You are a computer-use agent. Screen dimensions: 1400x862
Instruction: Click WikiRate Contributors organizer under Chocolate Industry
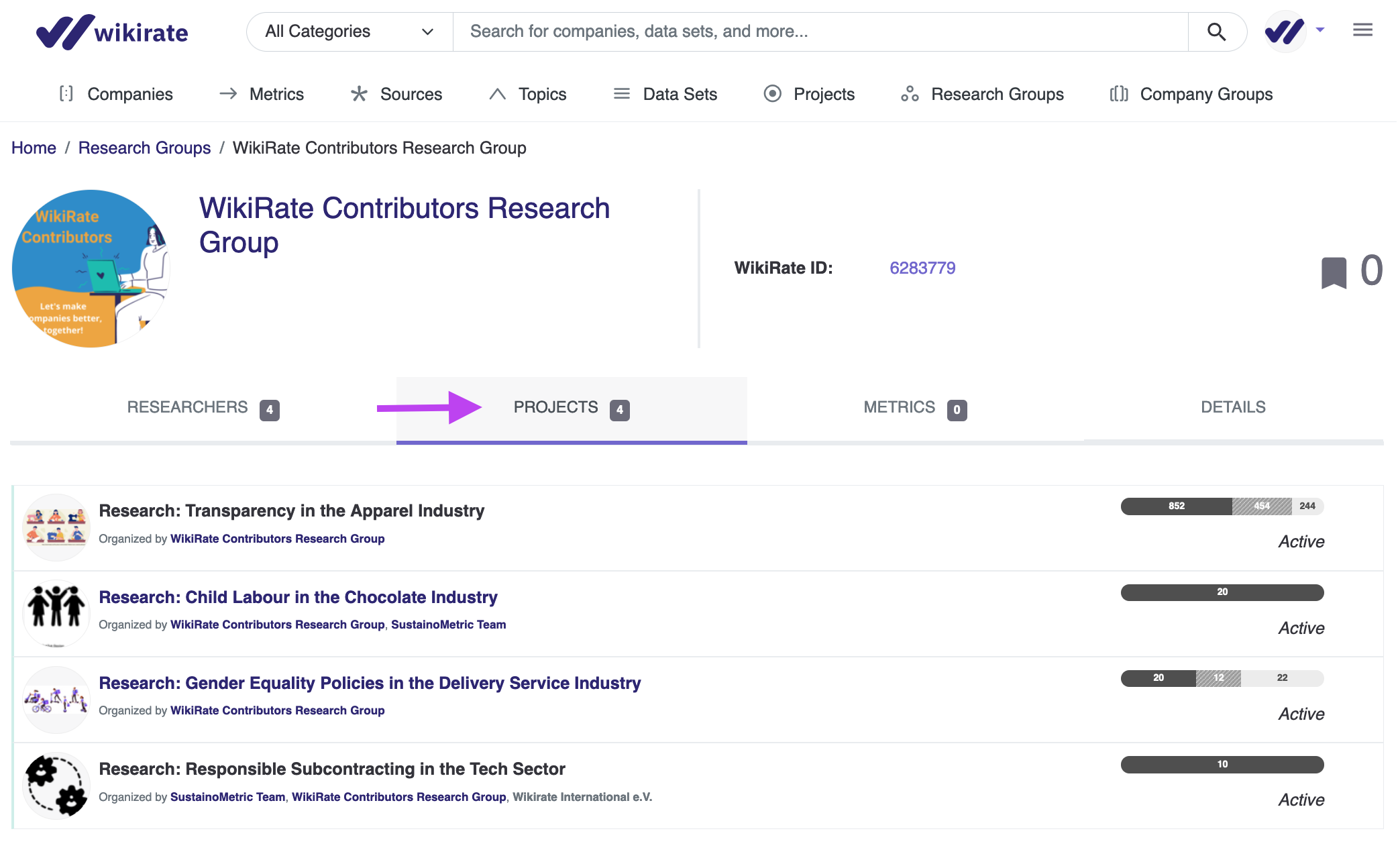point(277,625)
